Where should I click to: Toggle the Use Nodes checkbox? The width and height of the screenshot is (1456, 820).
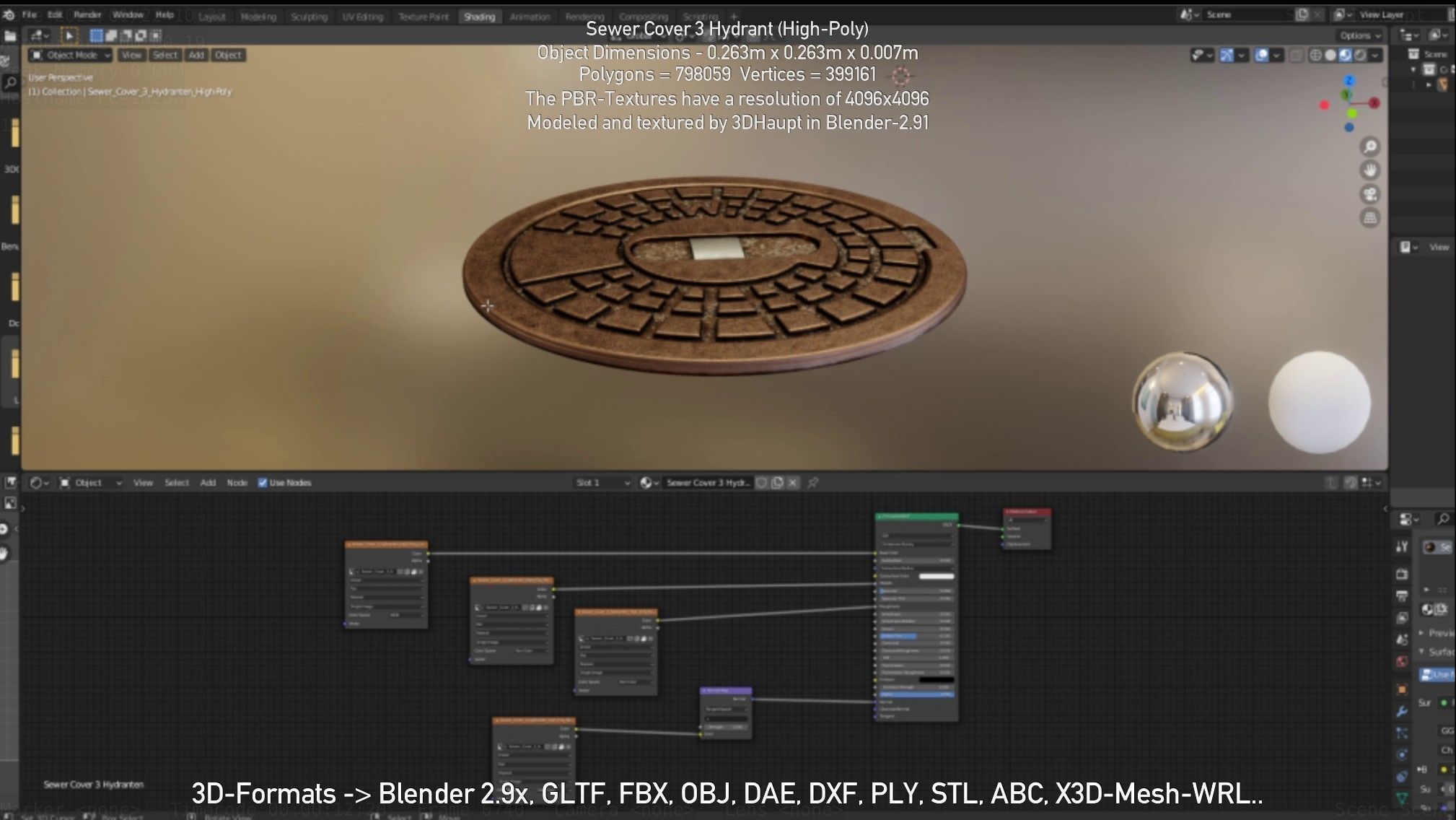click(x=263, y=482)
